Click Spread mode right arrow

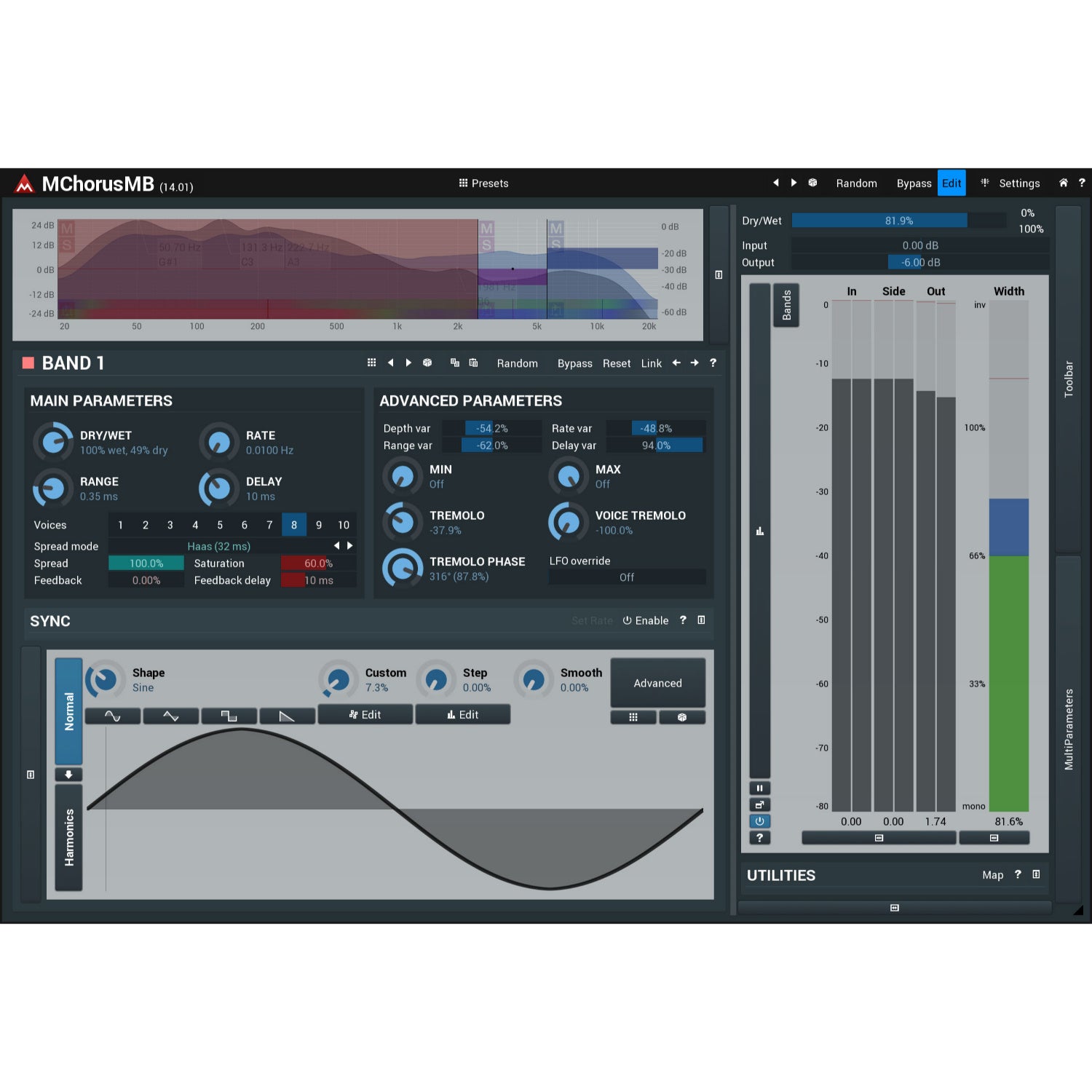[350, 545]
